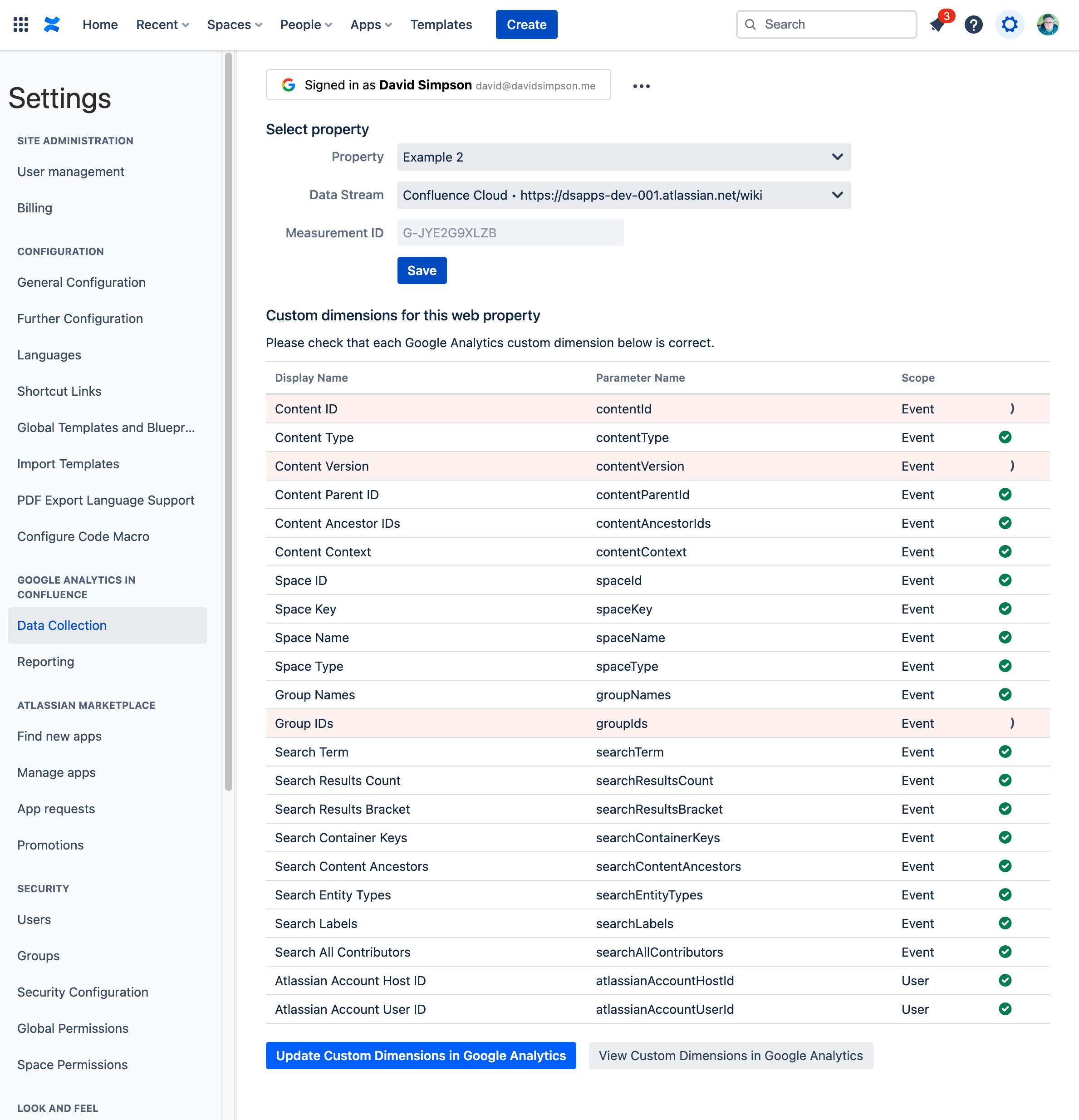Click the sidebar vertical scrollbar
The image size is (1079, 1120).
229,421
